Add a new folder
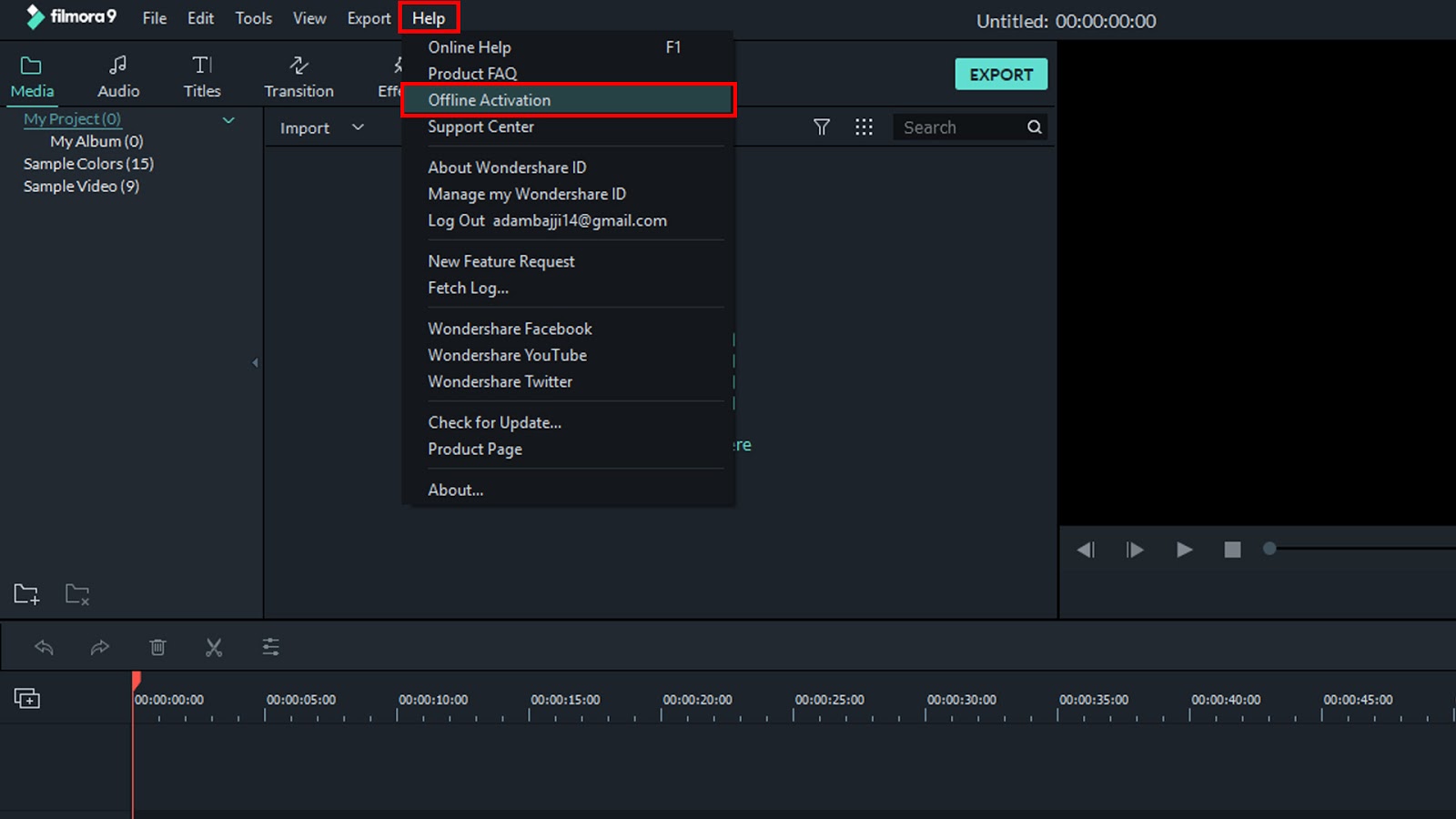This screenshot has width=1456, height=819. 26,594
